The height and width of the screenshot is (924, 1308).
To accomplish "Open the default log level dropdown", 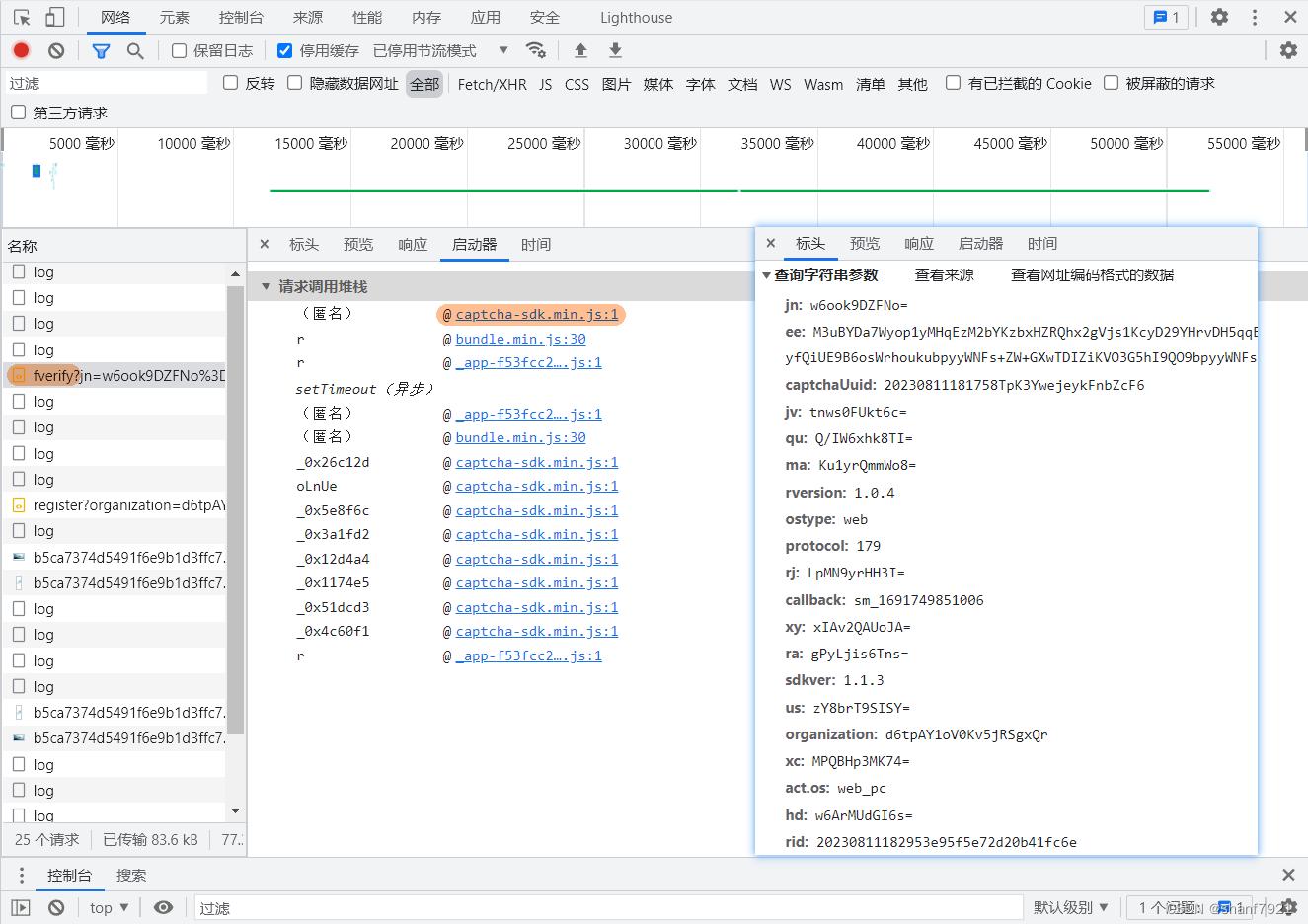I will point(1070,907).
